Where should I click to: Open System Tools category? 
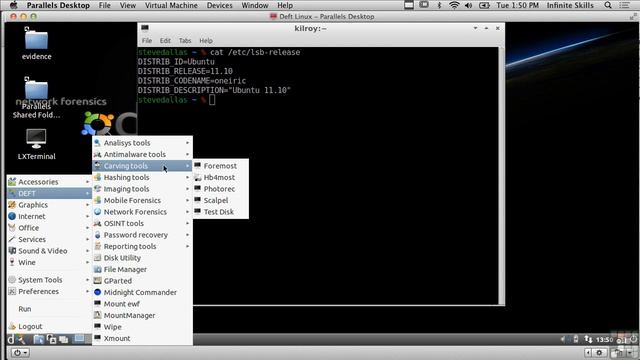(49, 280)
